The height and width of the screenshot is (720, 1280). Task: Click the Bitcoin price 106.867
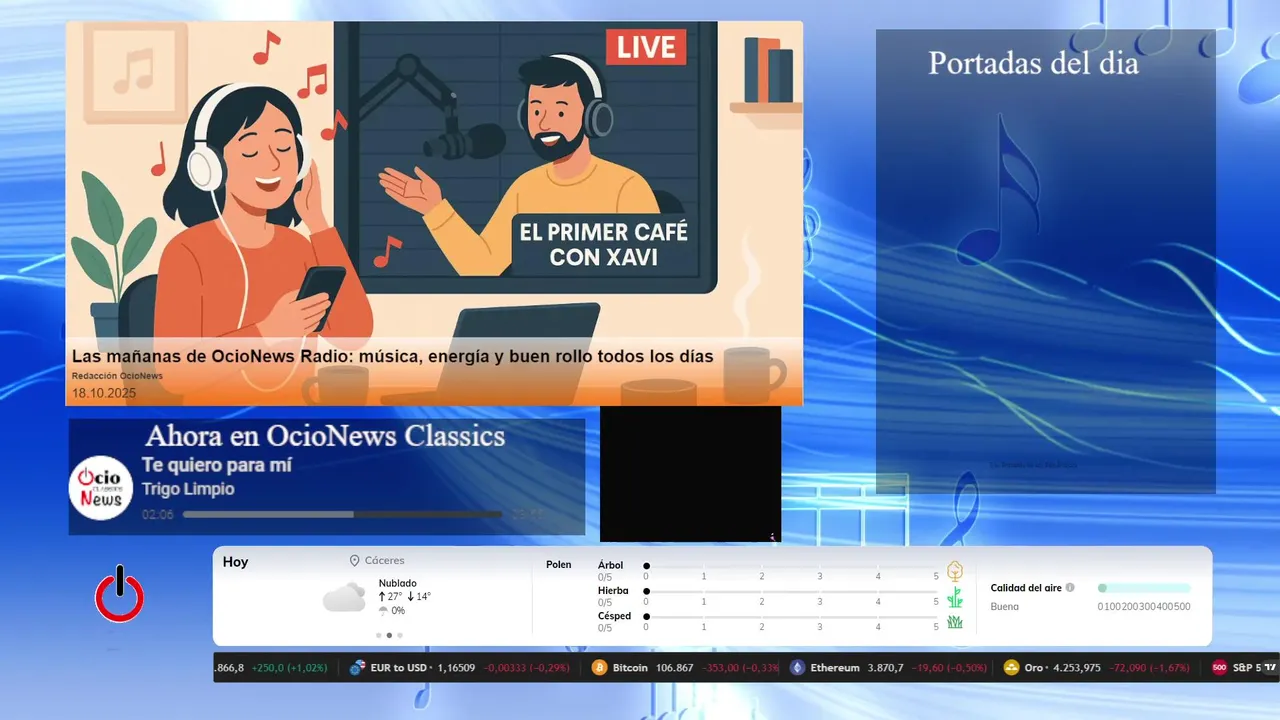coord(675,668)
